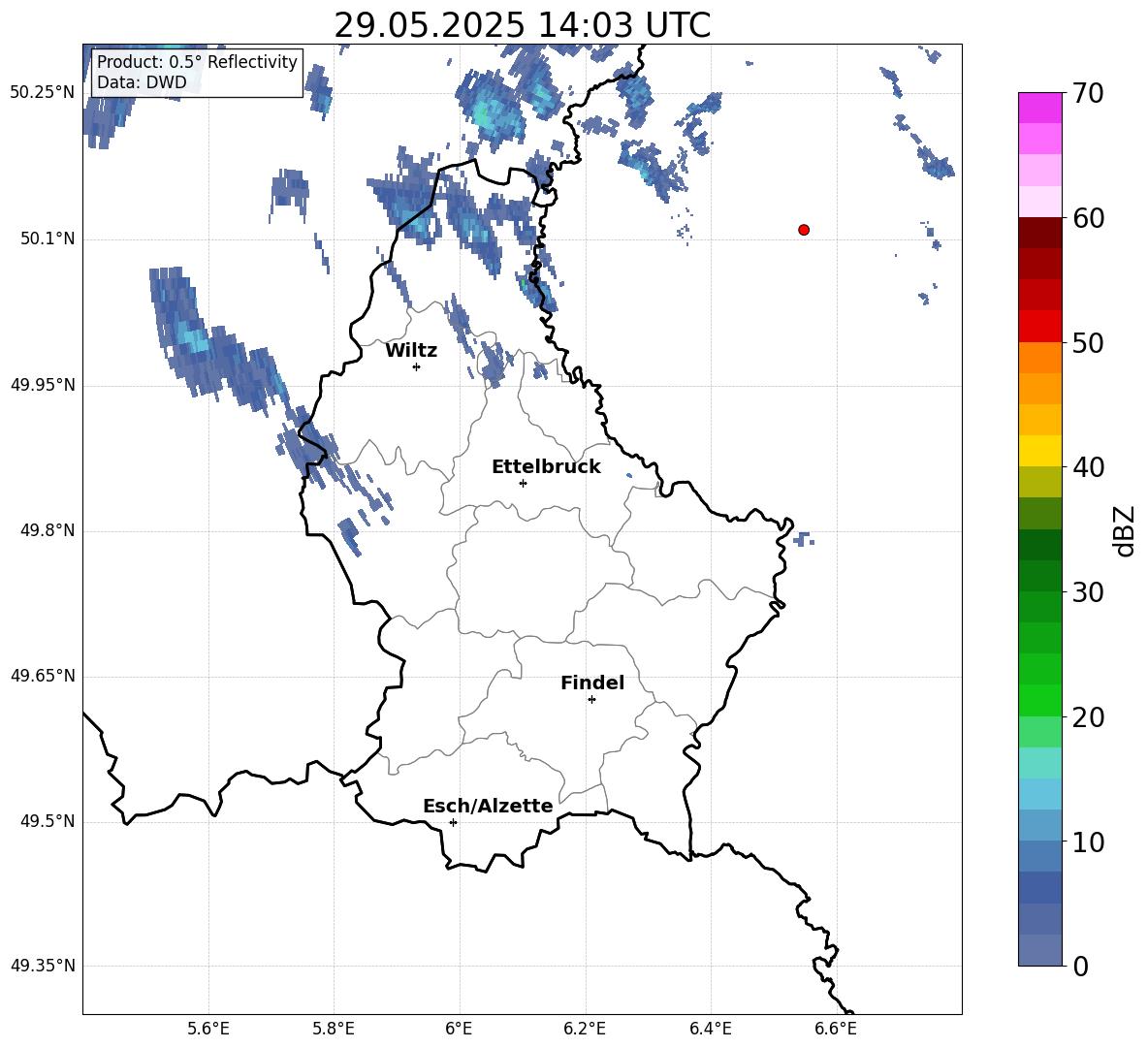This screenshot has height=1048, width=1148.
Task: Click the 6.4°E longitude tick label
Action: 710,1029
